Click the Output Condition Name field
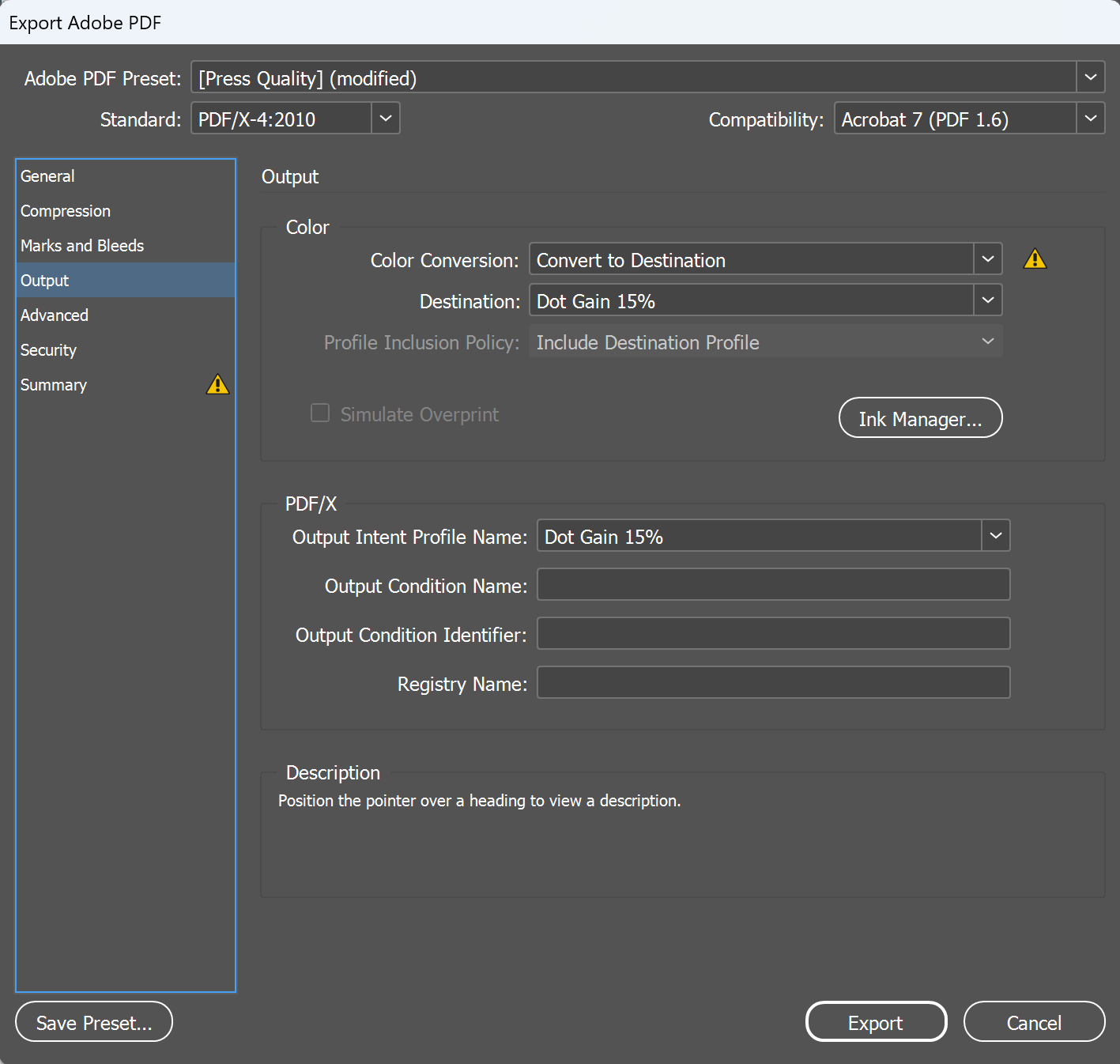The width and height of the screenshot is (1120, 1064). point(773,585)
